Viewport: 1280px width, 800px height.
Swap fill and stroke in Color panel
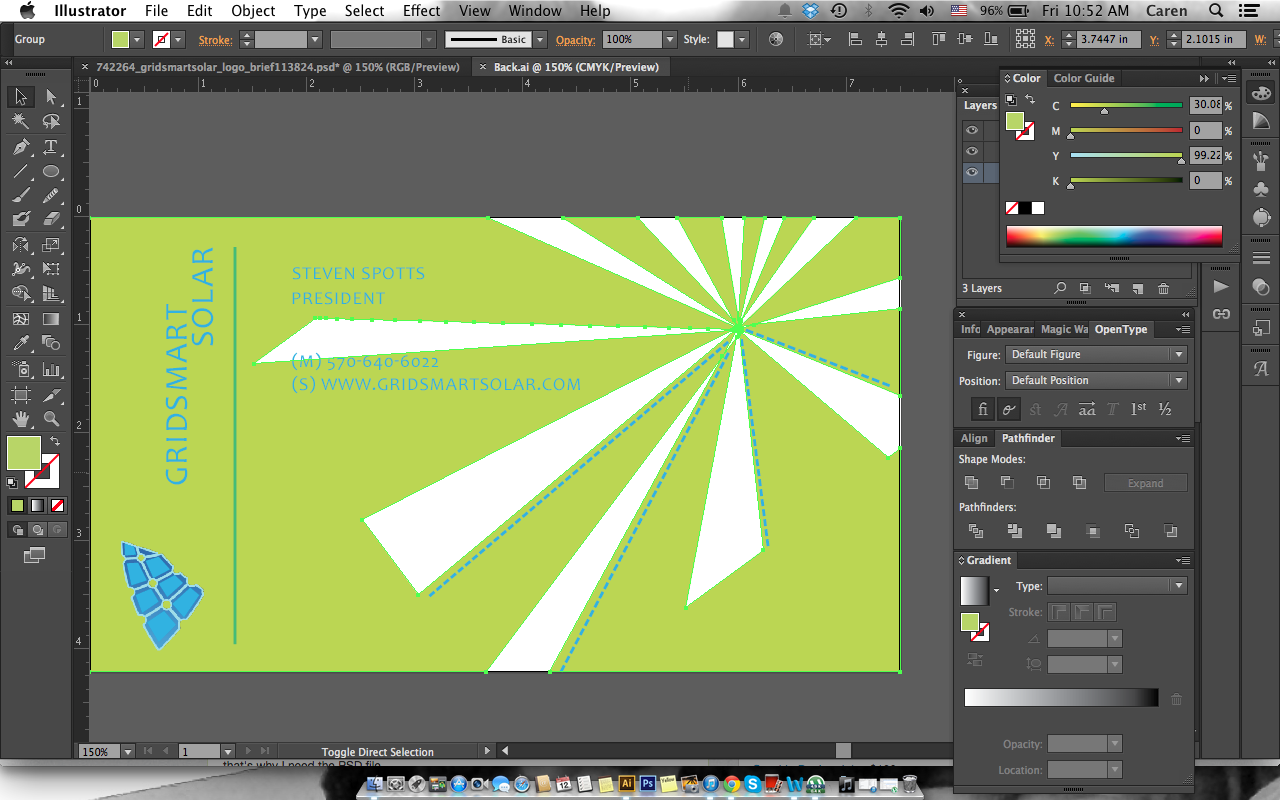pos(1030,99)
